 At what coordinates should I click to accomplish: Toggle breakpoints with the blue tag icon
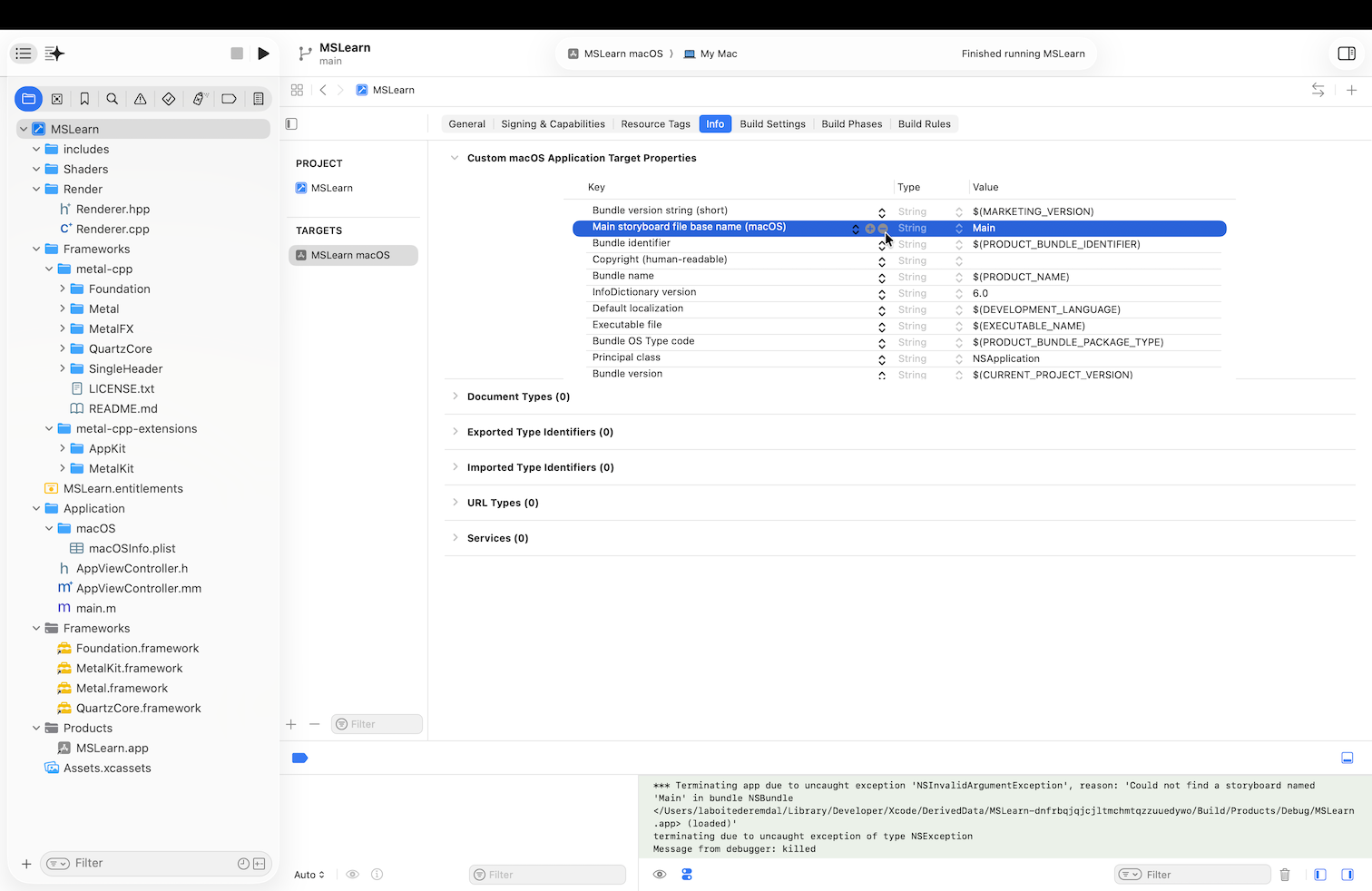click(x=300, y=758)
